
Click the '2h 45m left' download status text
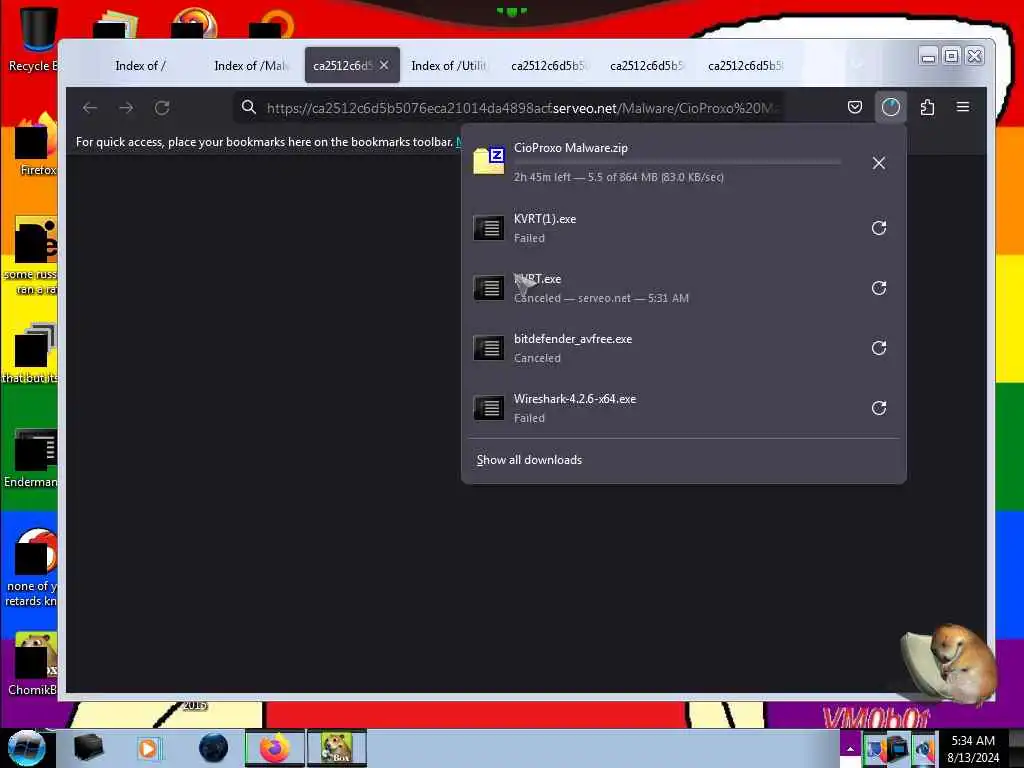coord(618,177)
